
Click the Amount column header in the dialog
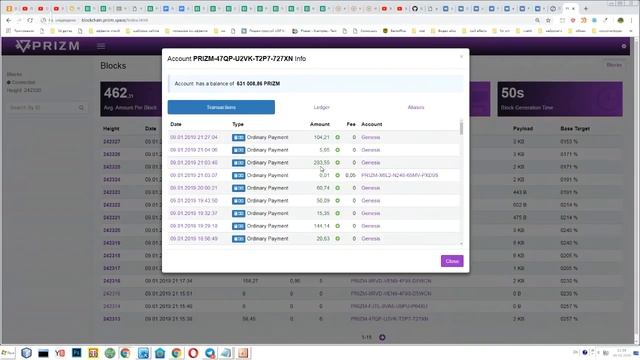click(x=320, y=124)
